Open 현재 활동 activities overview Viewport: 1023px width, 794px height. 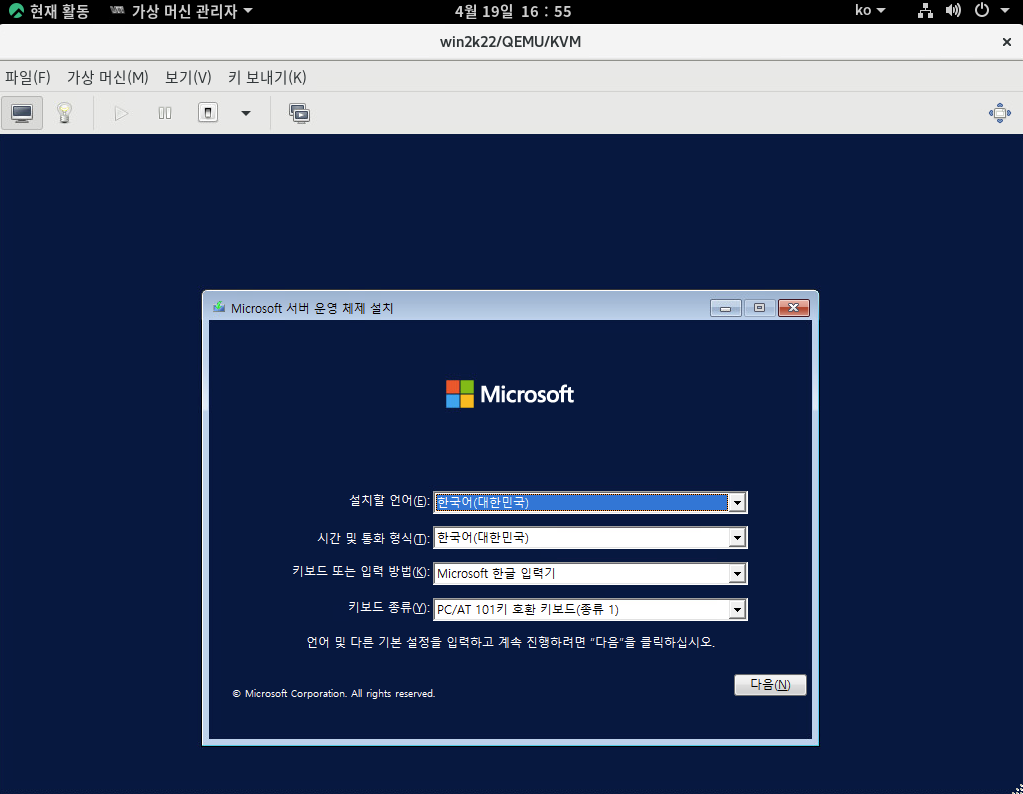49,11
